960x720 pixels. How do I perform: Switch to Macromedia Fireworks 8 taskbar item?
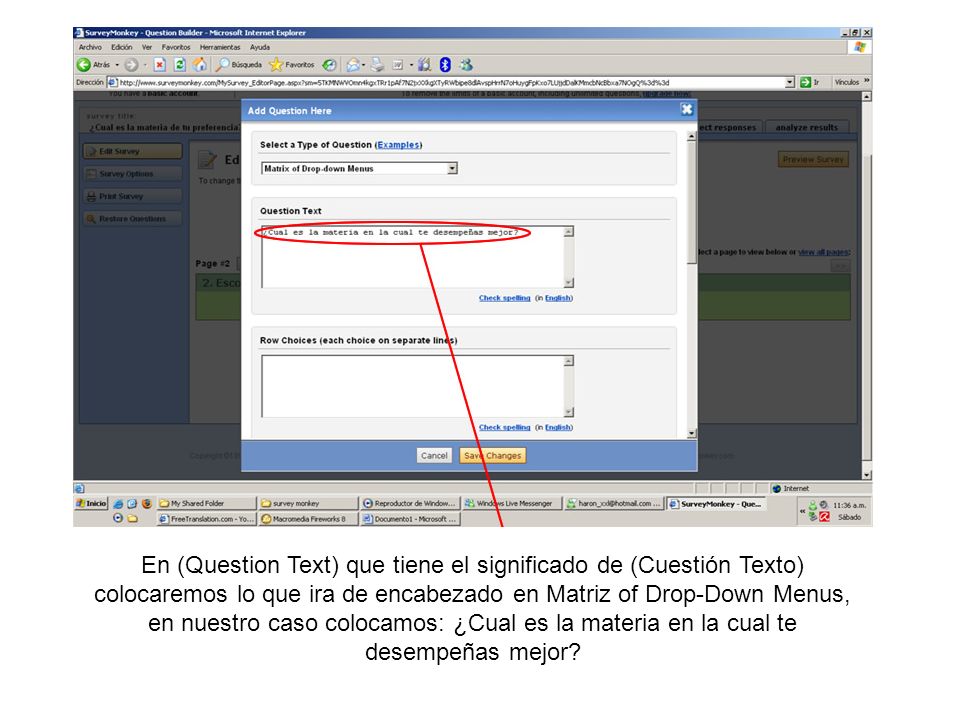(x=308, y=519)
